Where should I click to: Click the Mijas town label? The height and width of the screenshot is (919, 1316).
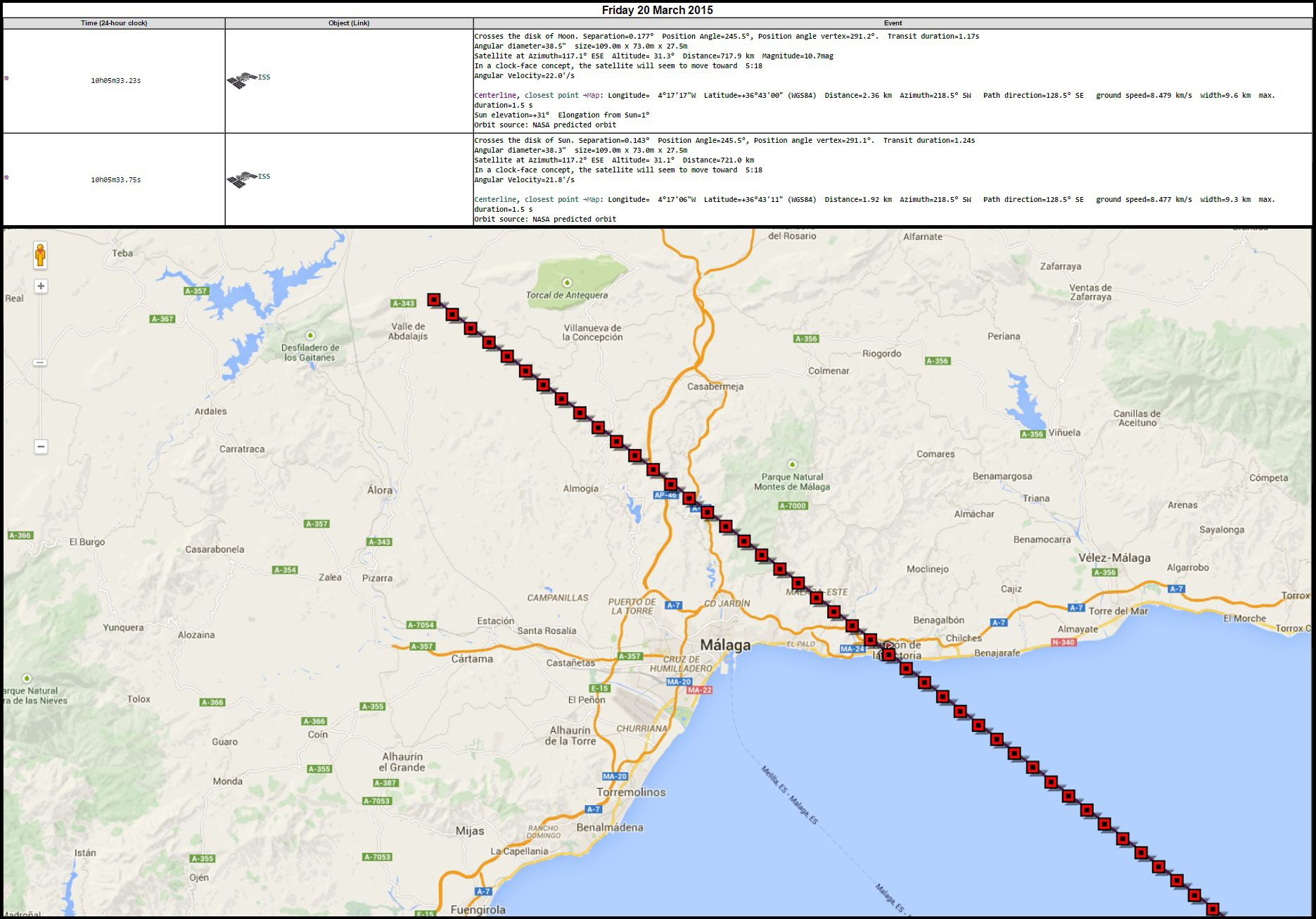(470, 831)
